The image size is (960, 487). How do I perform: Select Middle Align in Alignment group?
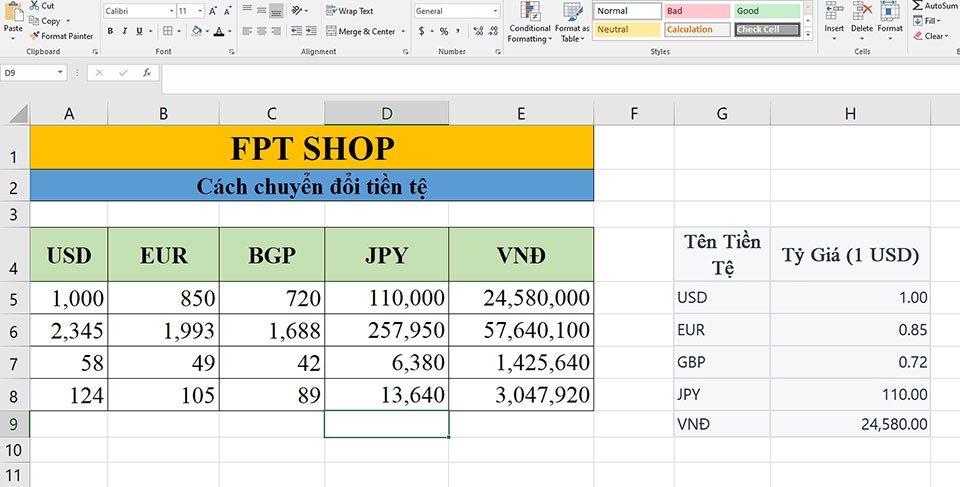[x=261, y=10]
